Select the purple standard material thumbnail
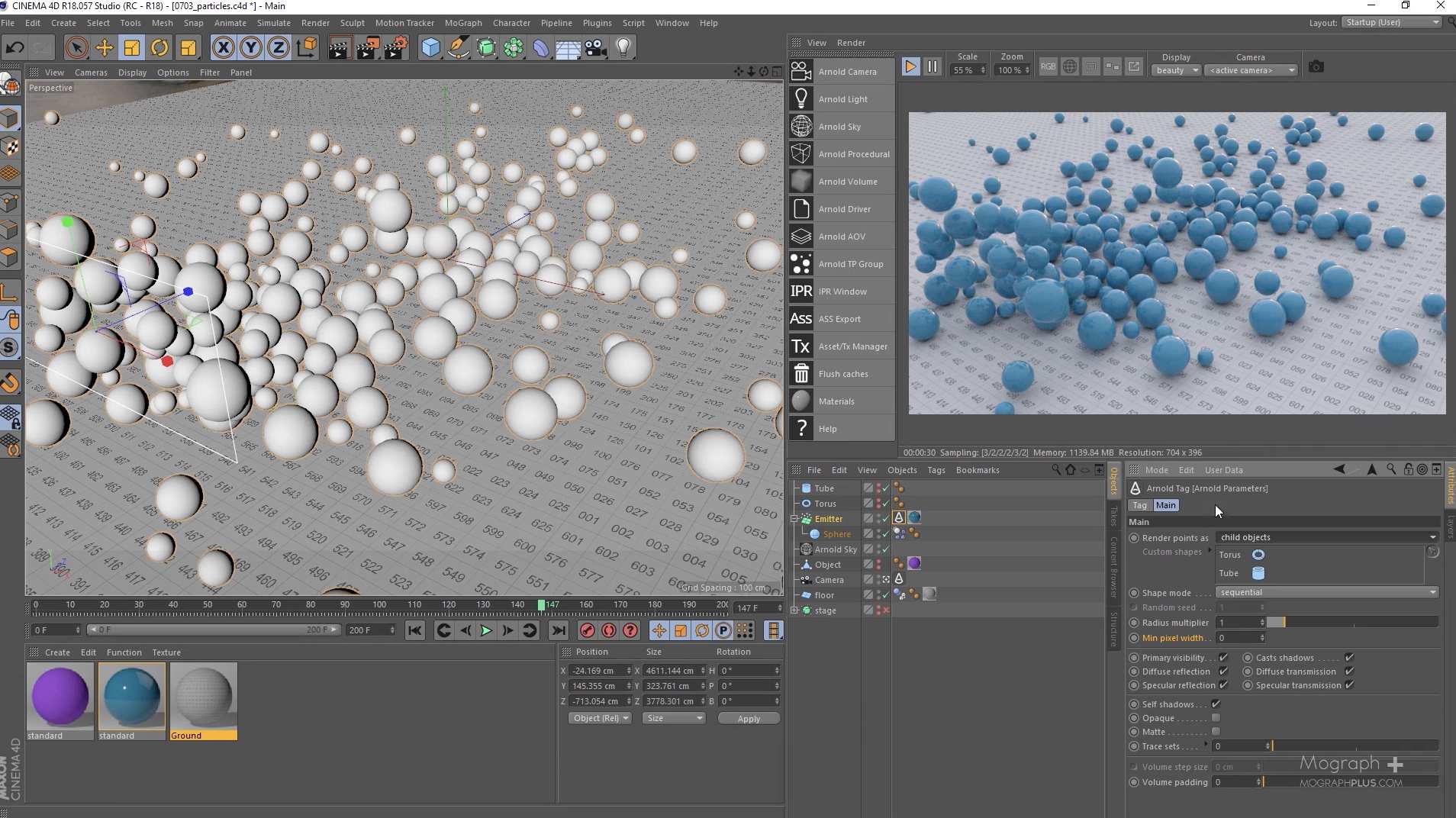Screen dimensions: 1456x818 click(x=60, y=696)
